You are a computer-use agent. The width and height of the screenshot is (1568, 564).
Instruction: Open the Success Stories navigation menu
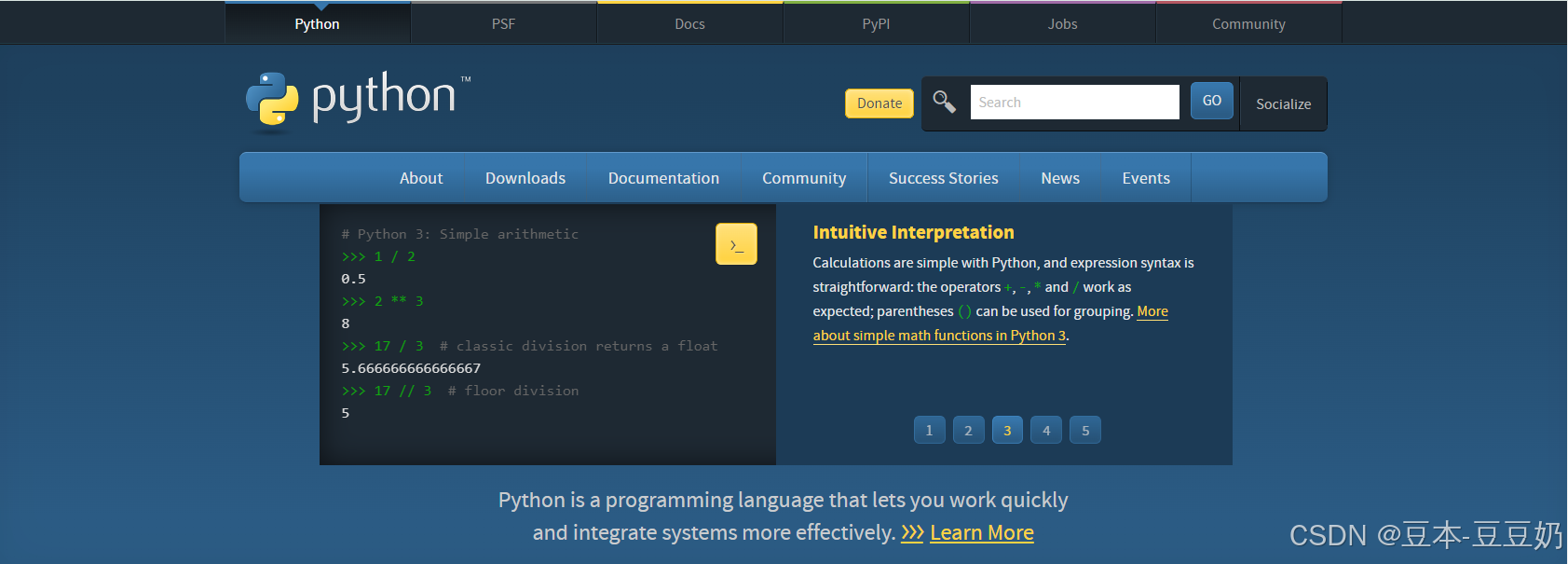pos(944,178)
